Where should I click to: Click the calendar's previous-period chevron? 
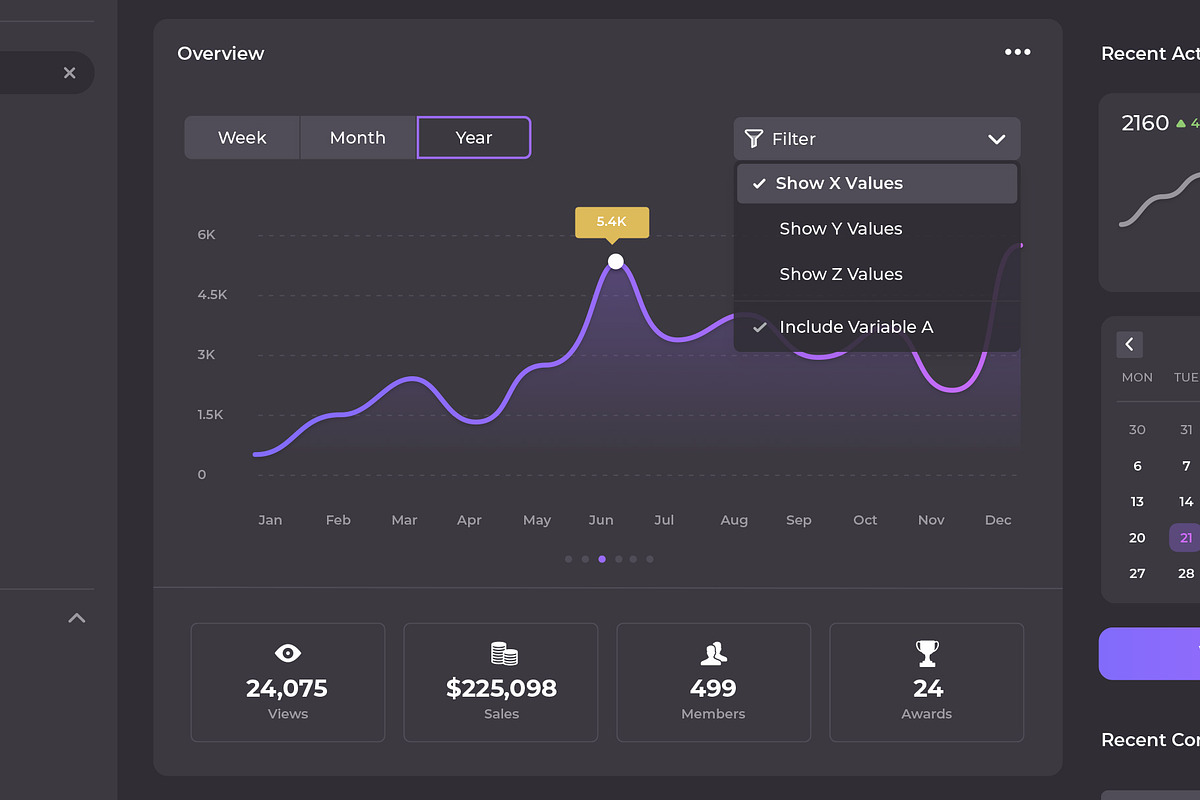[1129, 344]
